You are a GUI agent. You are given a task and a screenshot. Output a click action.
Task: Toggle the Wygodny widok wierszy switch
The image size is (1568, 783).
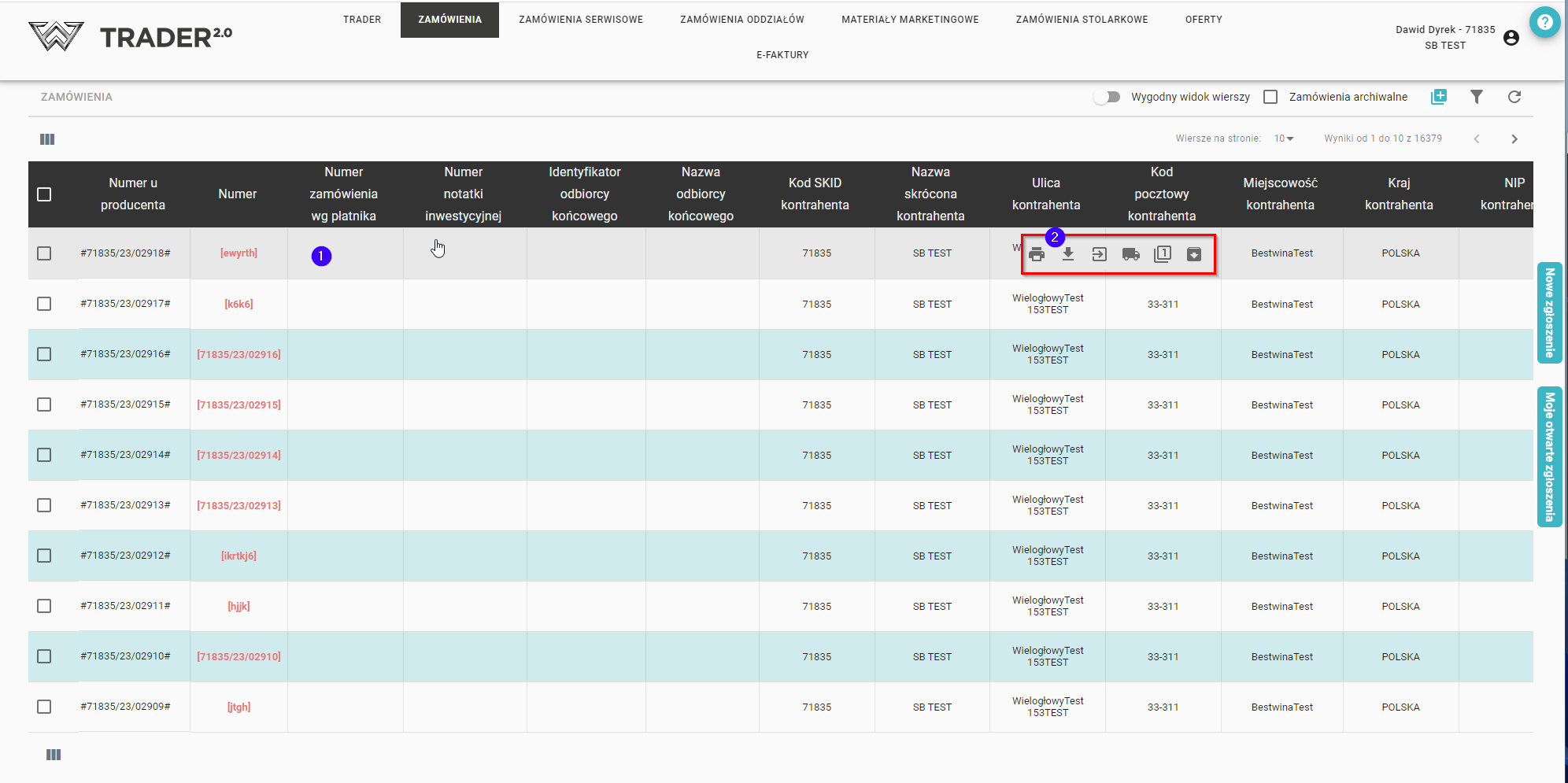[1107, 97]
